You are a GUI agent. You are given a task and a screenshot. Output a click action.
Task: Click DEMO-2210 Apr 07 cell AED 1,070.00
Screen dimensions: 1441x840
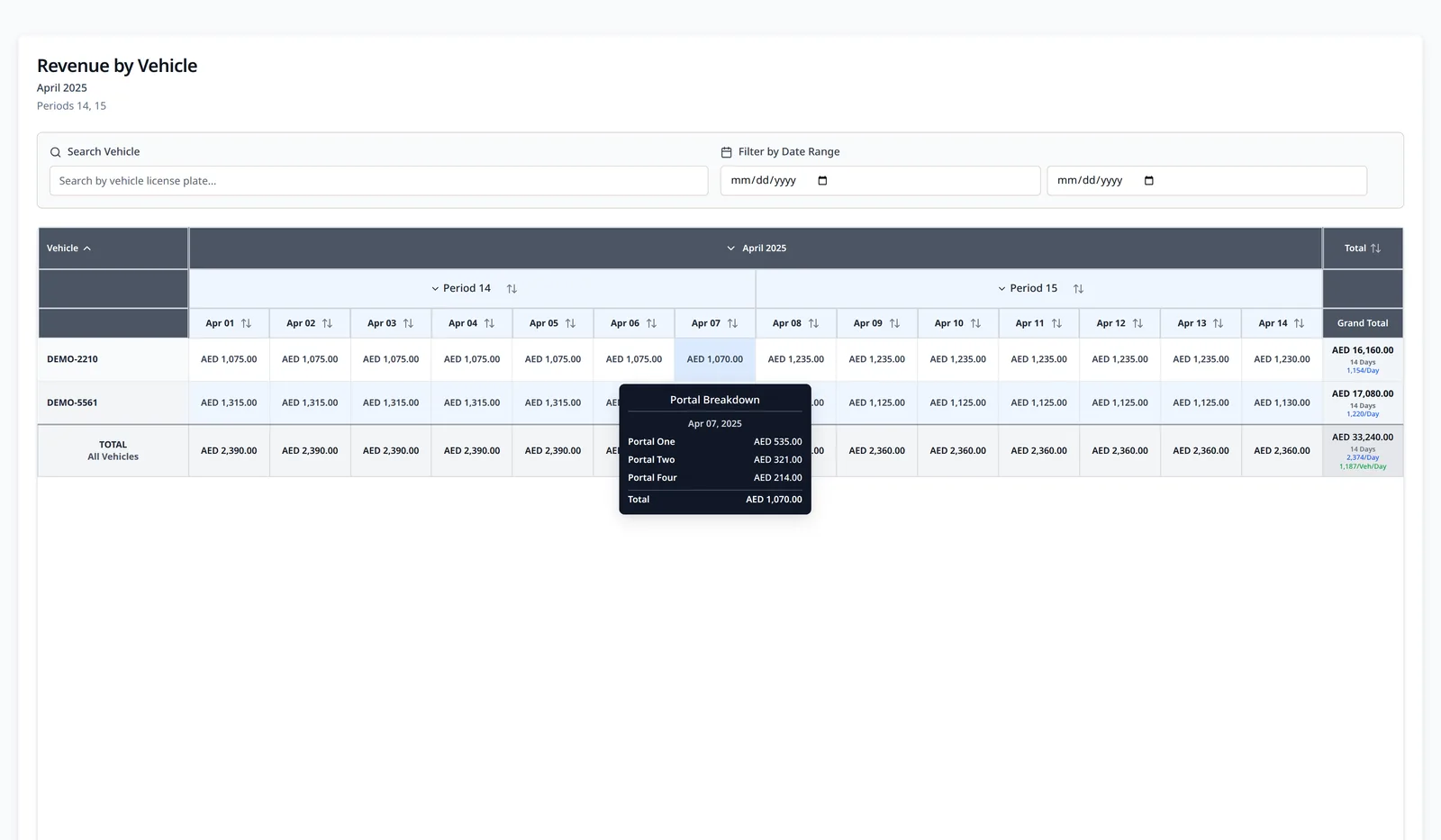point(715,359)
